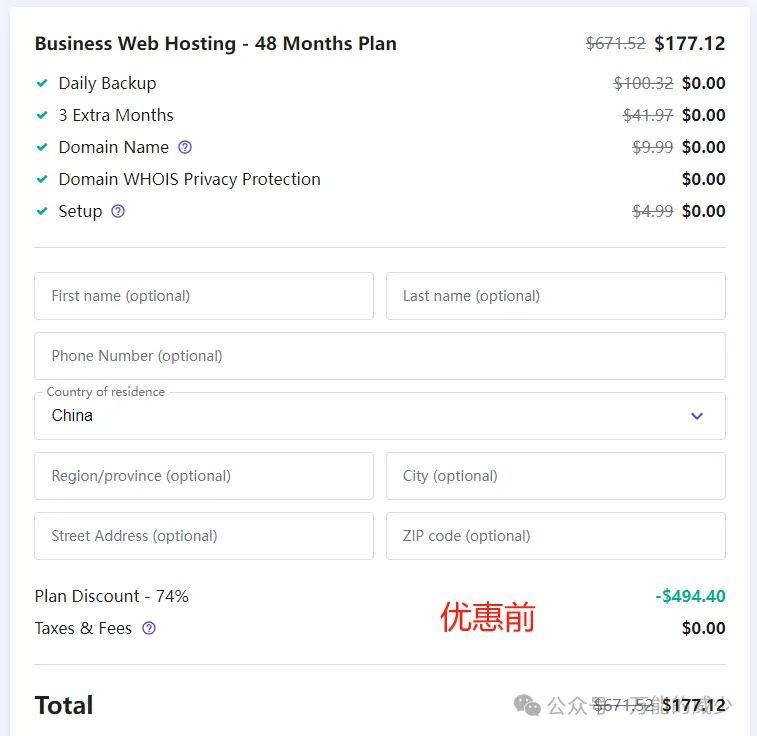
Task: Click the checkmark next to 3 Extra Months
Action: point(42,115)
